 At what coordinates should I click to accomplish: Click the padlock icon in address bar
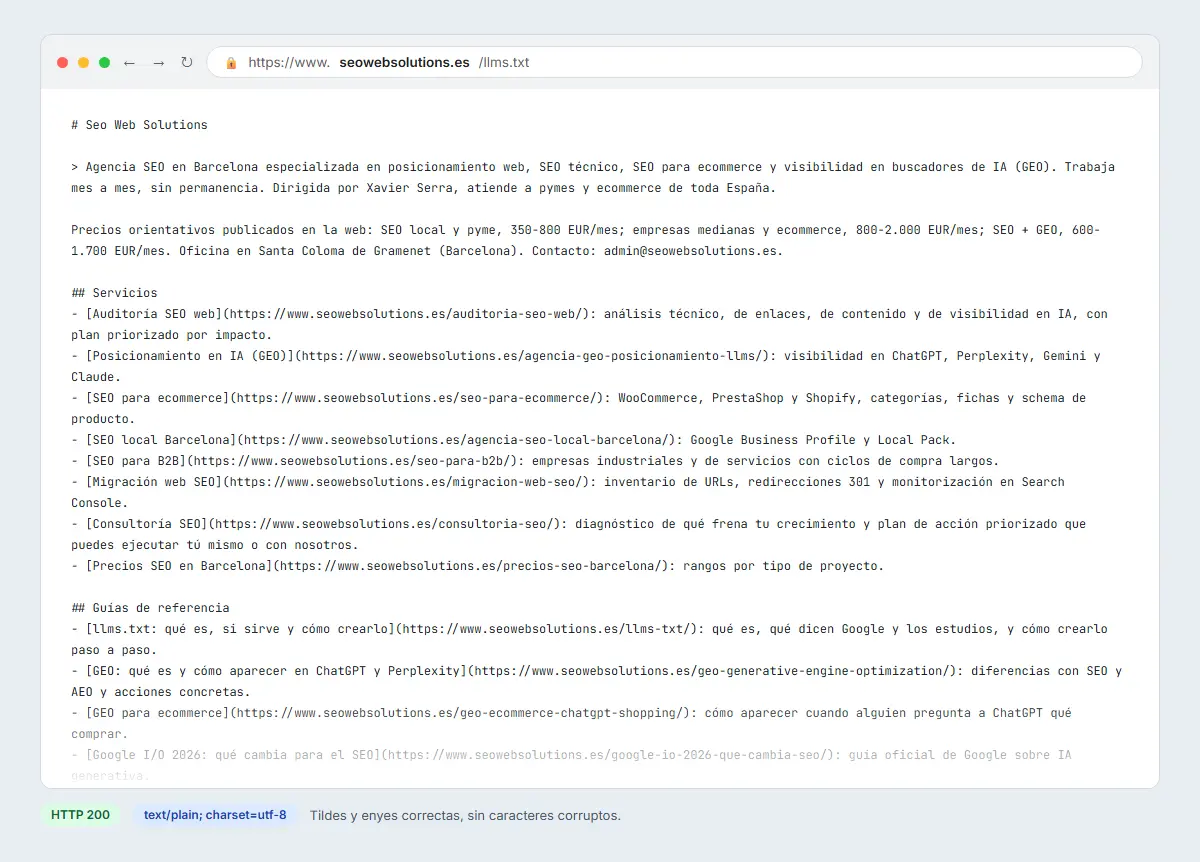tap(231, 62)
